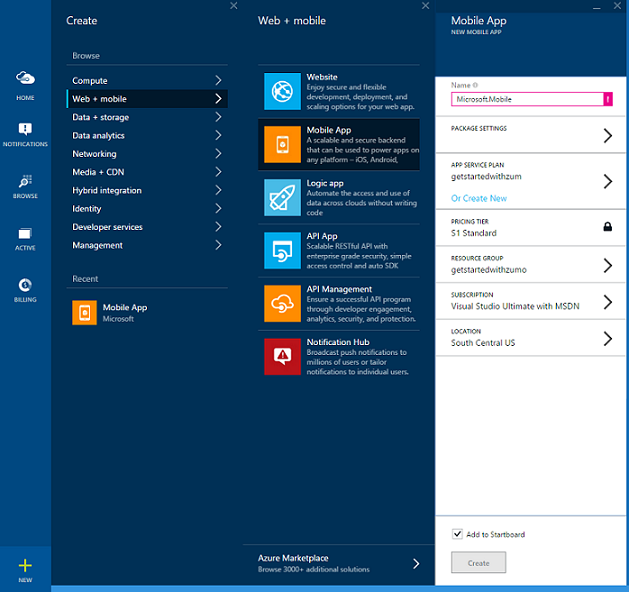Viewport: 629px width, 592px height.
Task: Open Notification Hub item title
Action: [338, 342]
